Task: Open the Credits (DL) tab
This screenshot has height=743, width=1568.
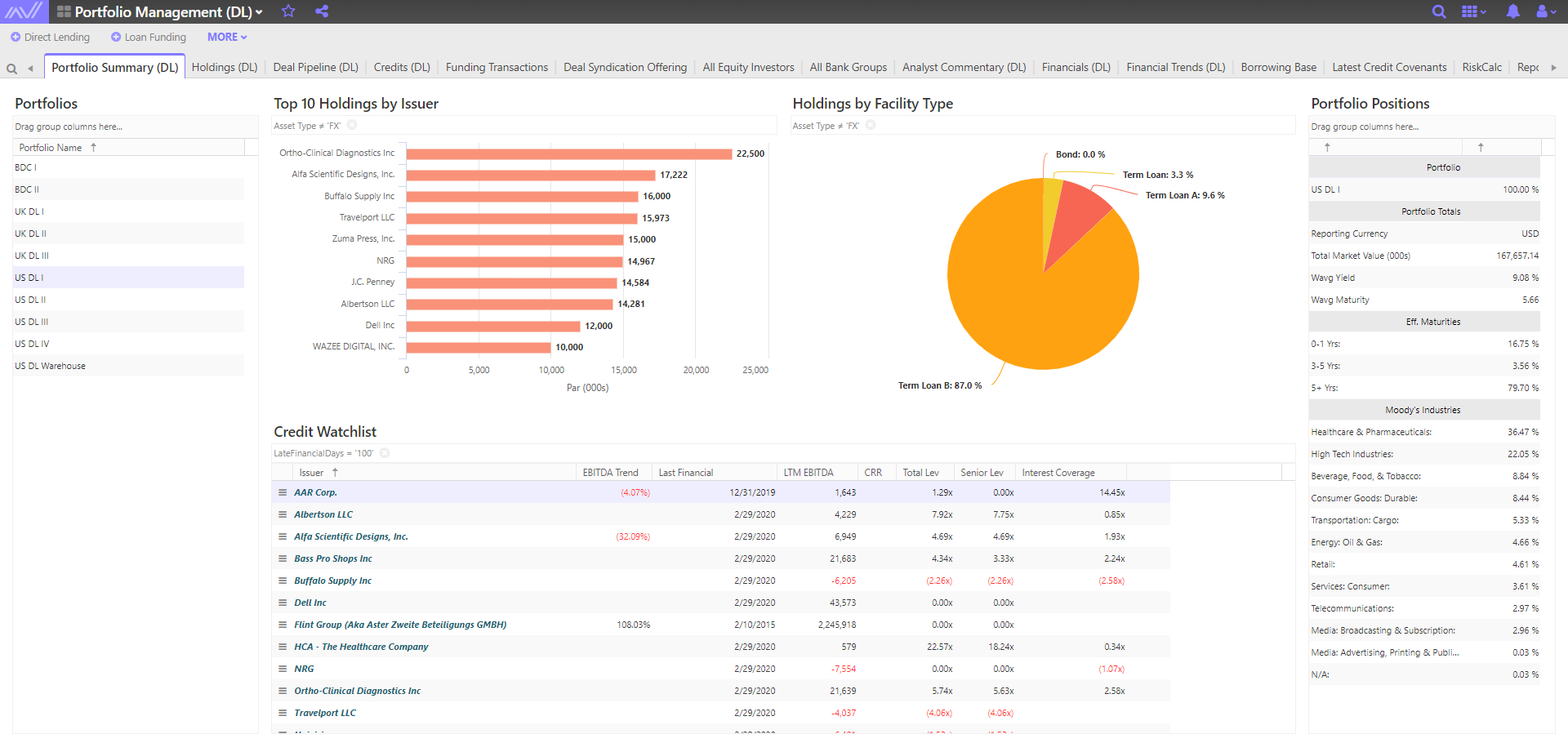Action: tap(402, 68)
